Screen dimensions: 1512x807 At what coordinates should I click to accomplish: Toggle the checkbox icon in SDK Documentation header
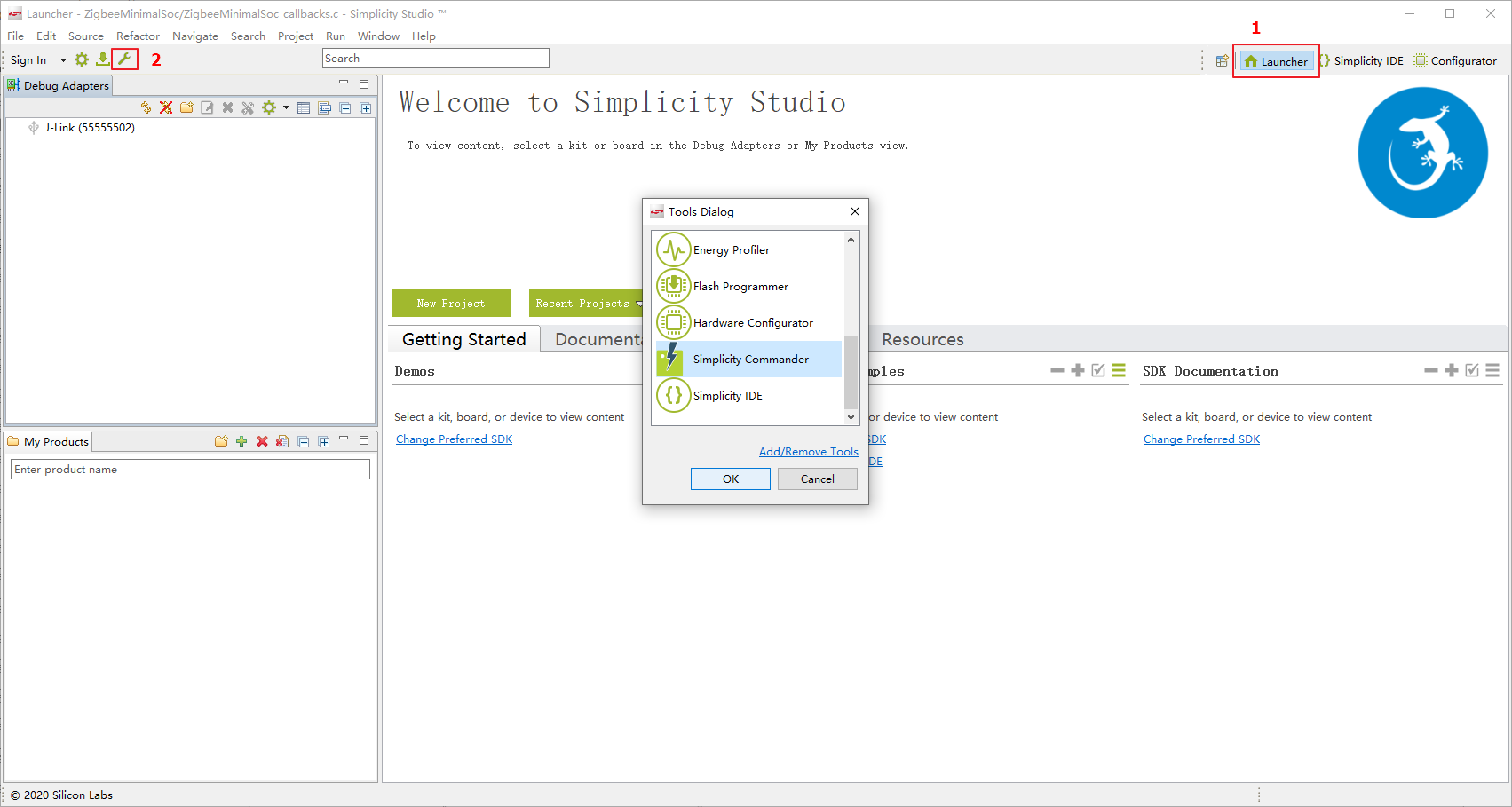[x=1472, y=370]
